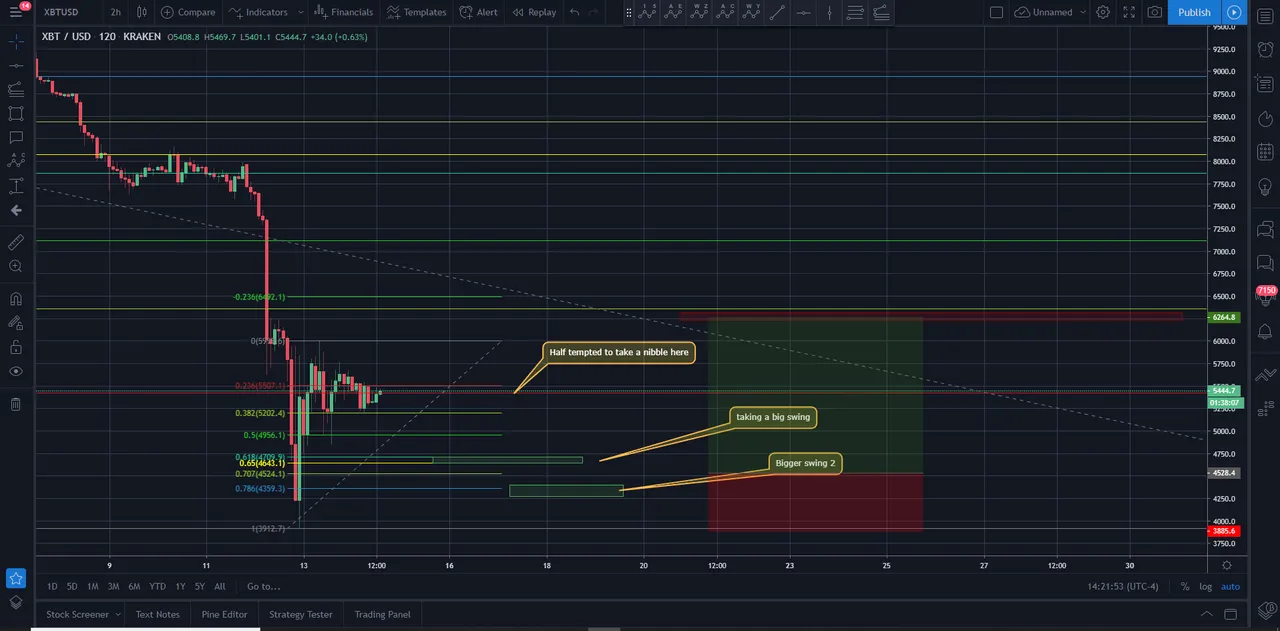This screenshot has height=631, width=1280.
Task: Open prediction and measurement tools in sidebar
Action: (15, 186)
